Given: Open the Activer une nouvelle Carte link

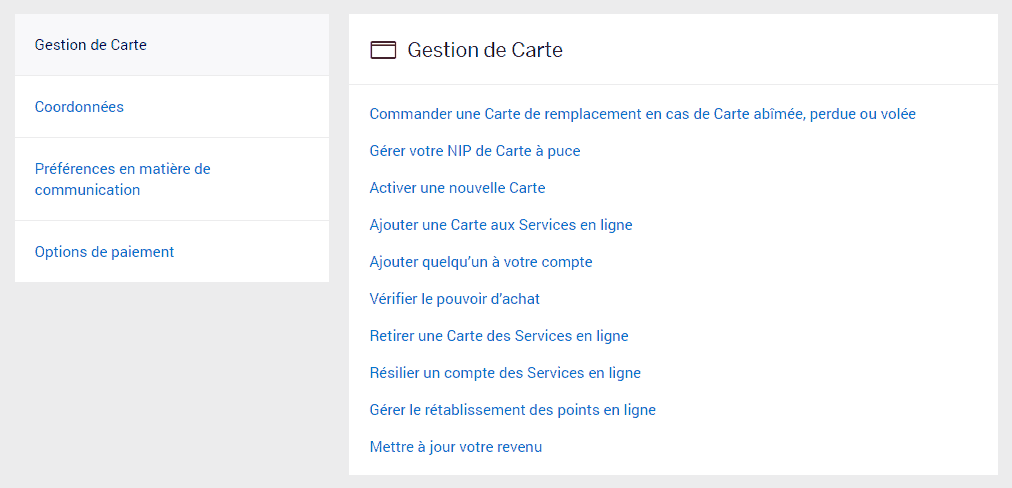Looking at the screenshot, I should (x=457, y=188).
